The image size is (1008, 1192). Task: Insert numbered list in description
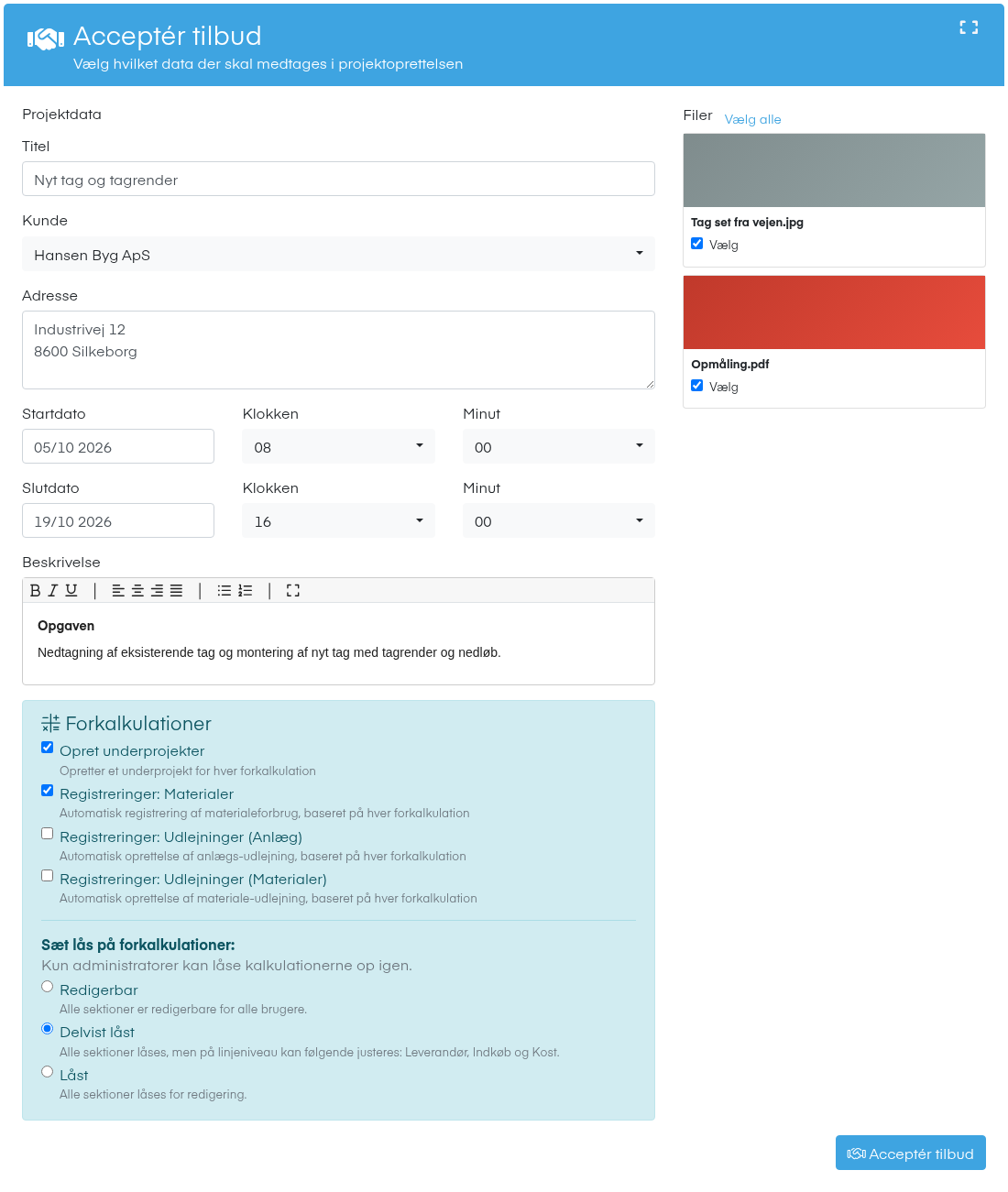(246, 591)
